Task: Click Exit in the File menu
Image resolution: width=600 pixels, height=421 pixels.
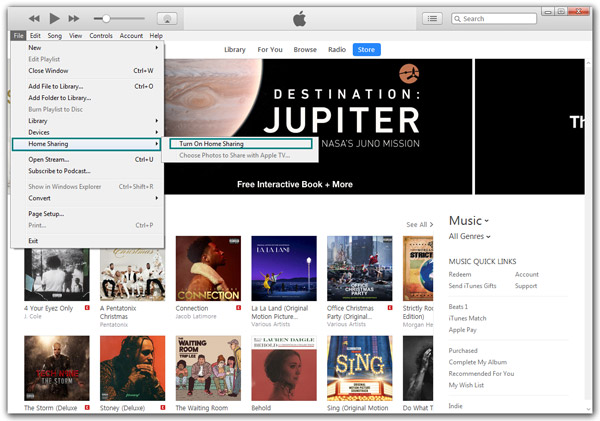Action: 88,241
